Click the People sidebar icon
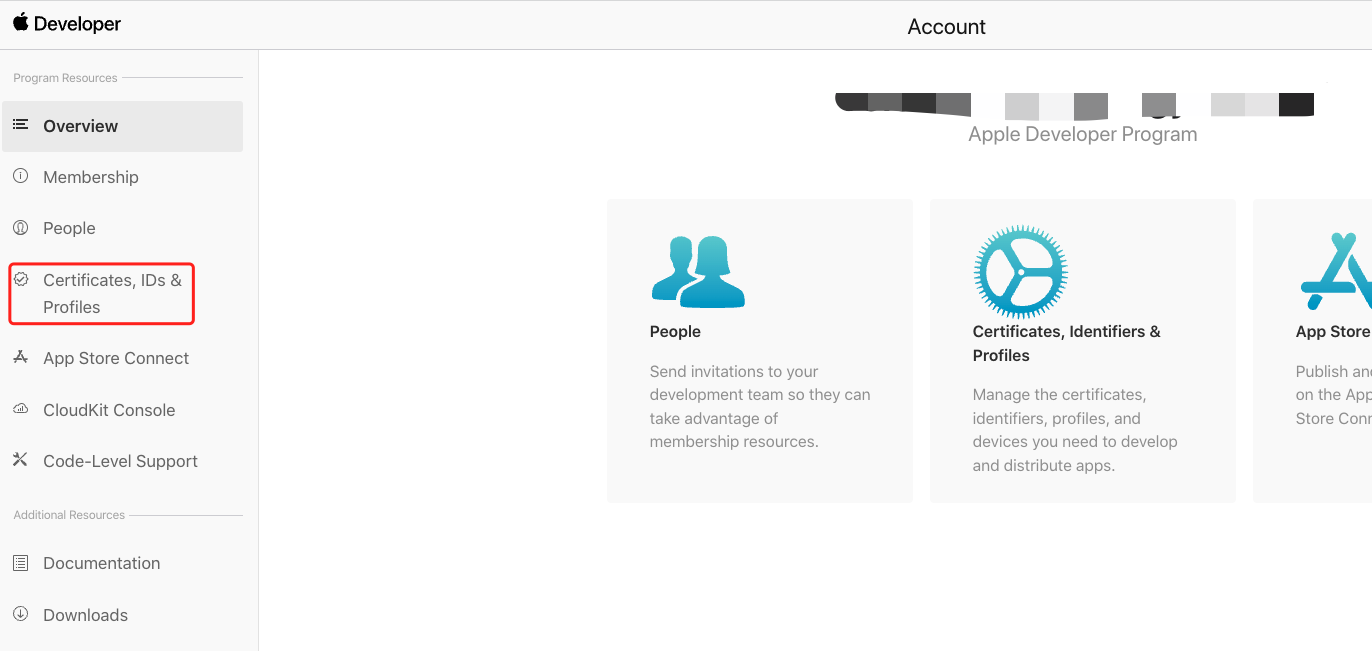Screen dimensions: 1372x651 pyautogui.click(x=20, y=227)
